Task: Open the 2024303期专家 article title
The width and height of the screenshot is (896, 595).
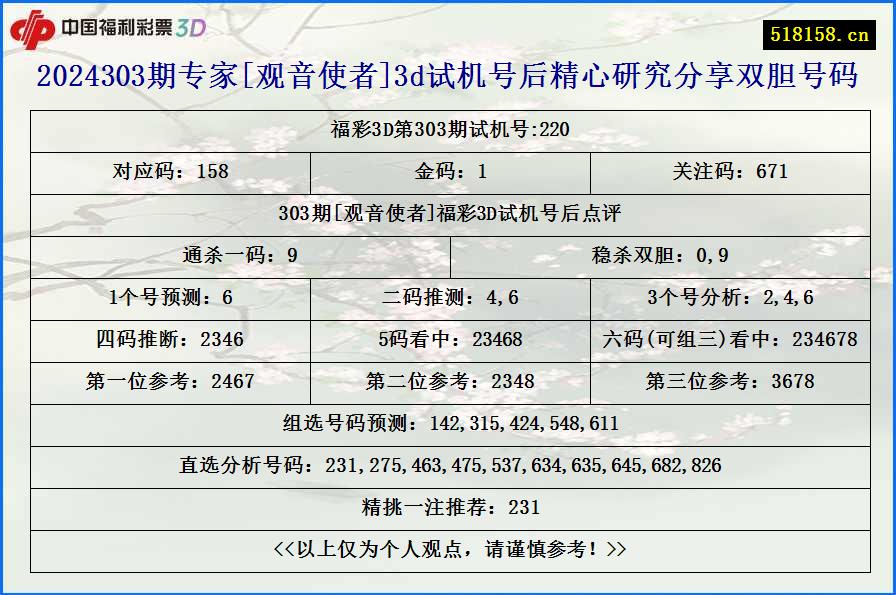Action: click(448, 85)
